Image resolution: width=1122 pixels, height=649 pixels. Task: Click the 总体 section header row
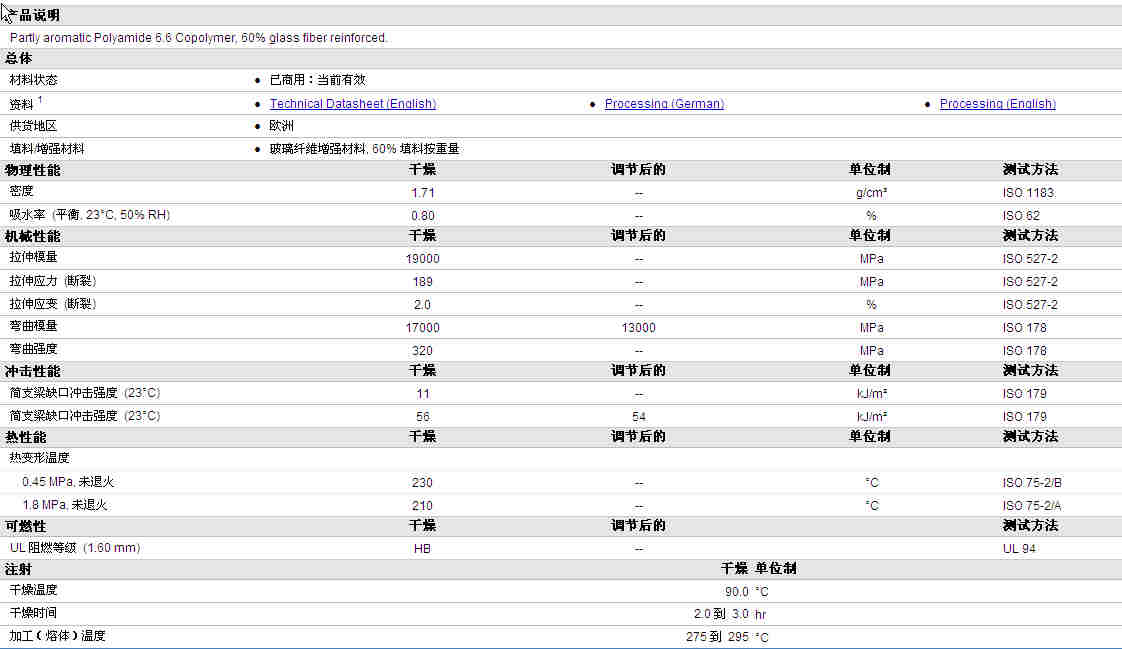tap(19, 58)
